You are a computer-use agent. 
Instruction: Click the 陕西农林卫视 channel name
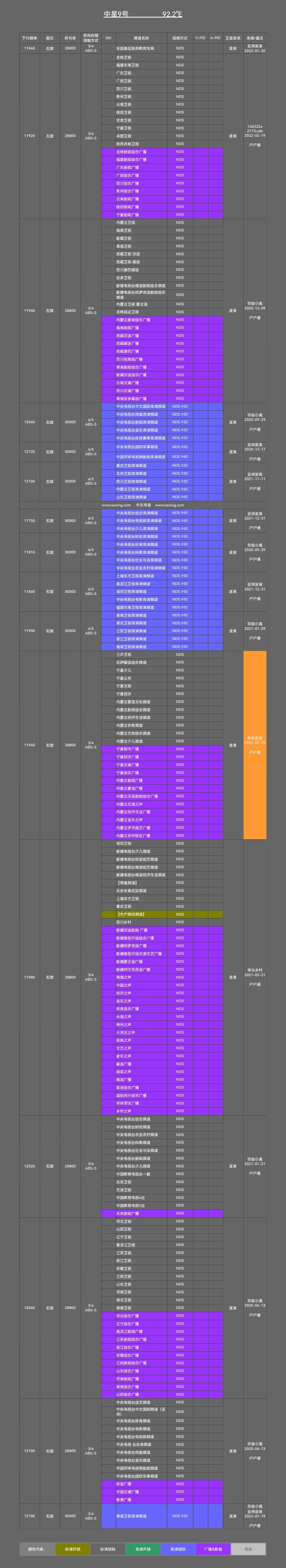click(x=127, y=144)
